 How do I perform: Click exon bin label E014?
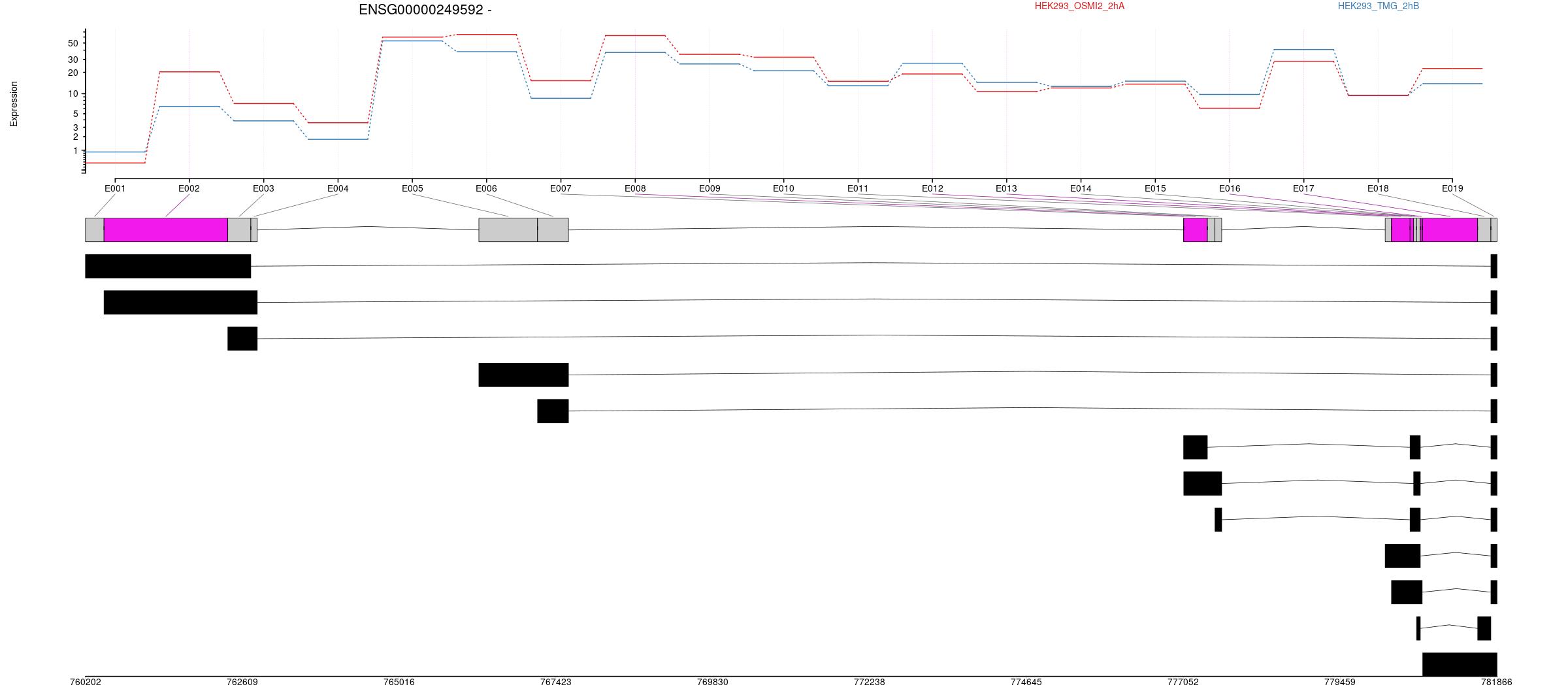point(1081,188)
